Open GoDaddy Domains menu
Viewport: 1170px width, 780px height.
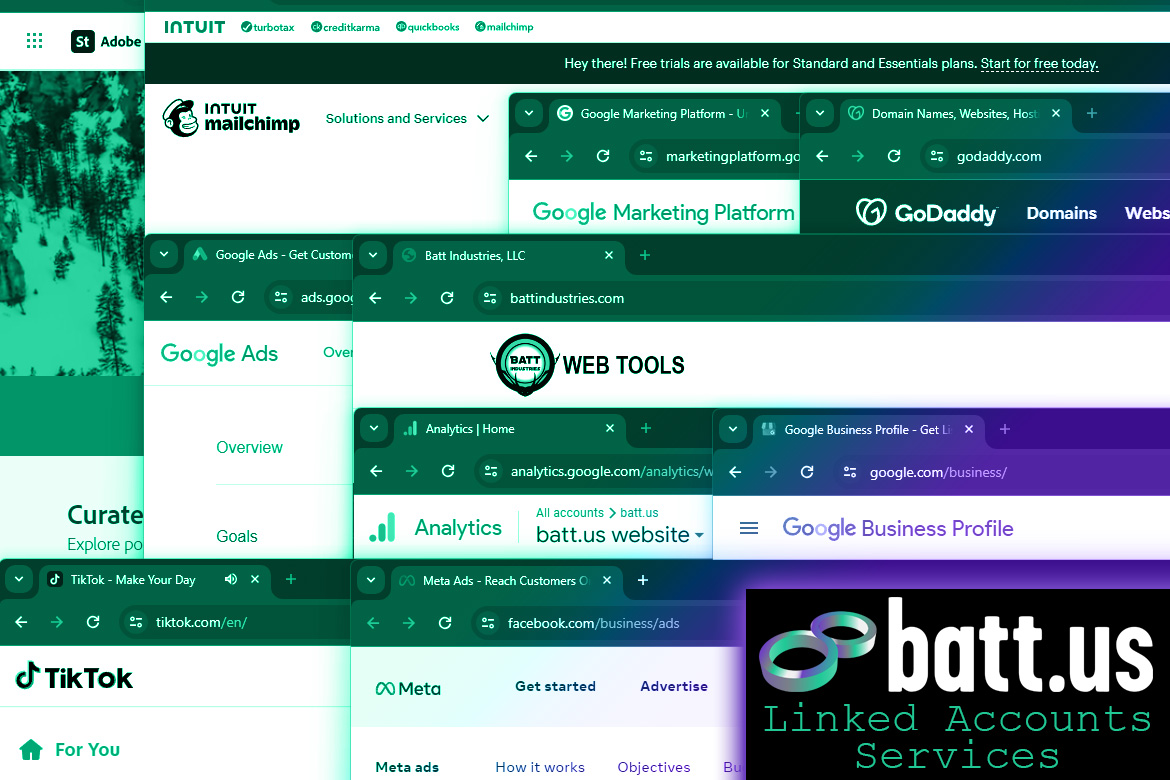point(1061,213)
